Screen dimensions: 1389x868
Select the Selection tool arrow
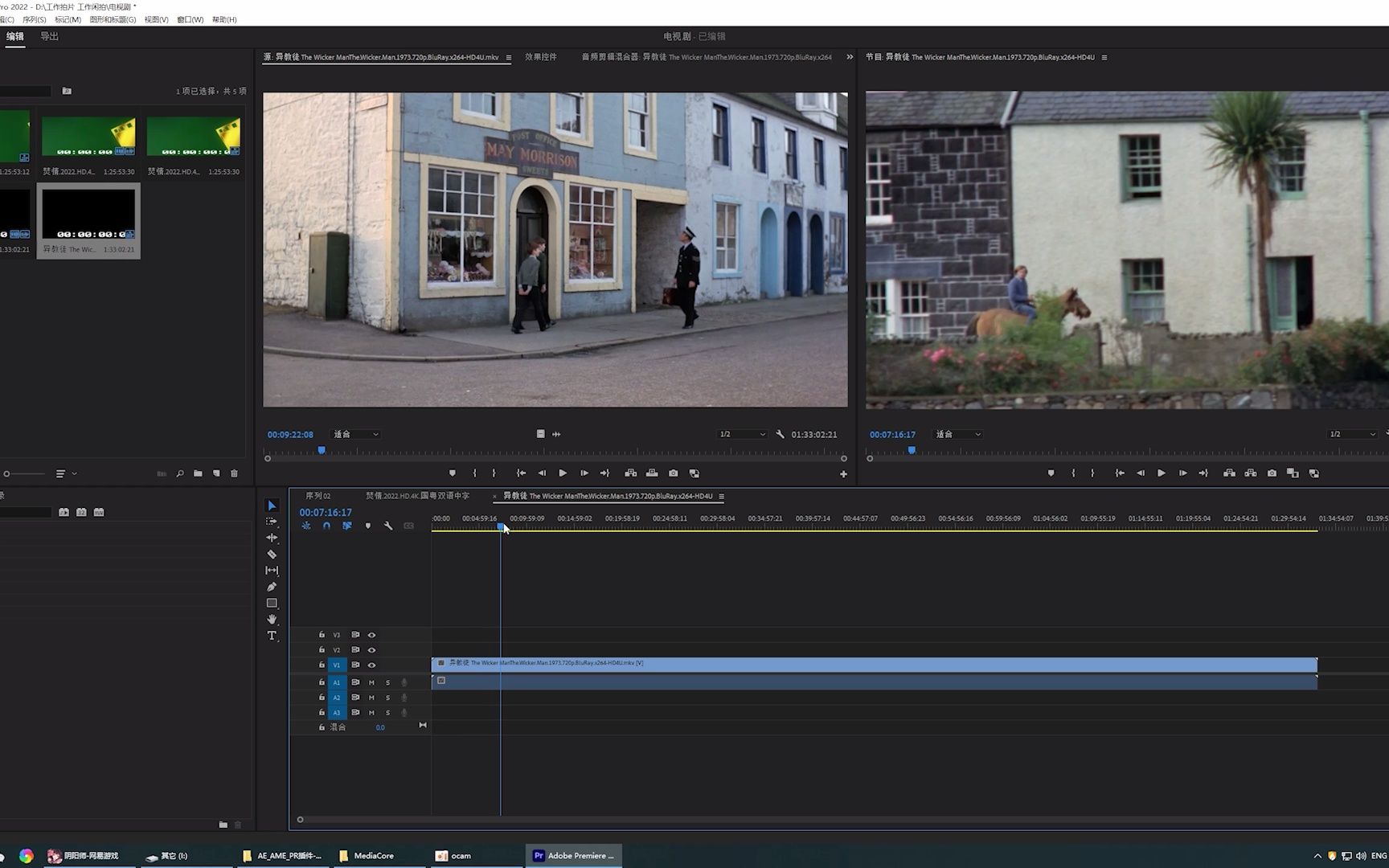(272, 506)
